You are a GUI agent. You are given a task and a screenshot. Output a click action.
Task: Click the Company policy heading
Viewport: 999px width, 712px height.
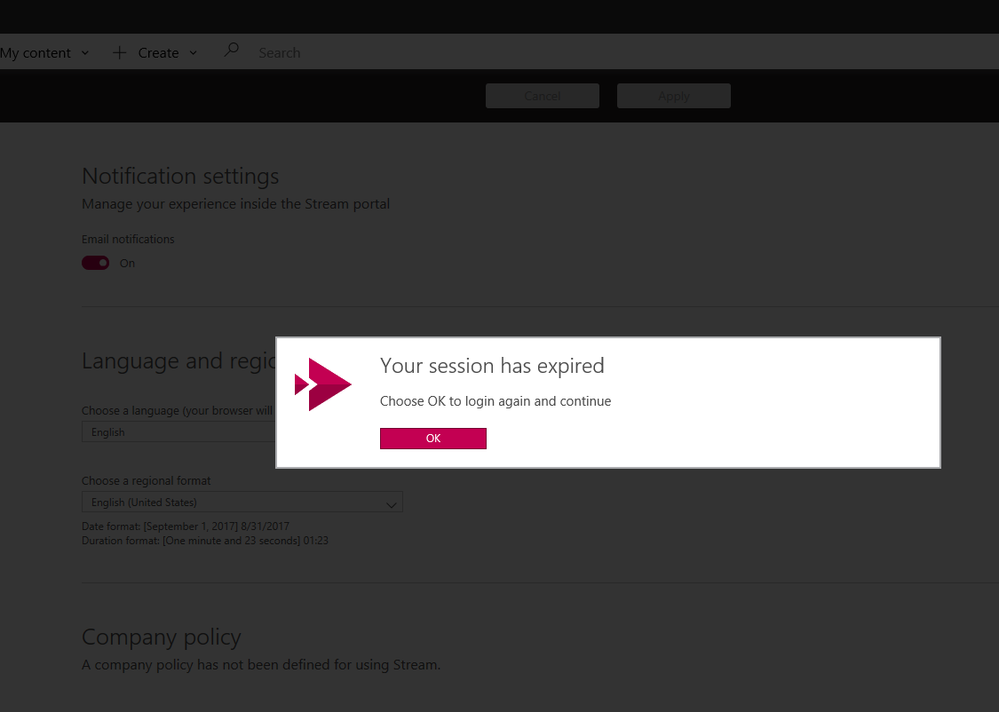161,637
